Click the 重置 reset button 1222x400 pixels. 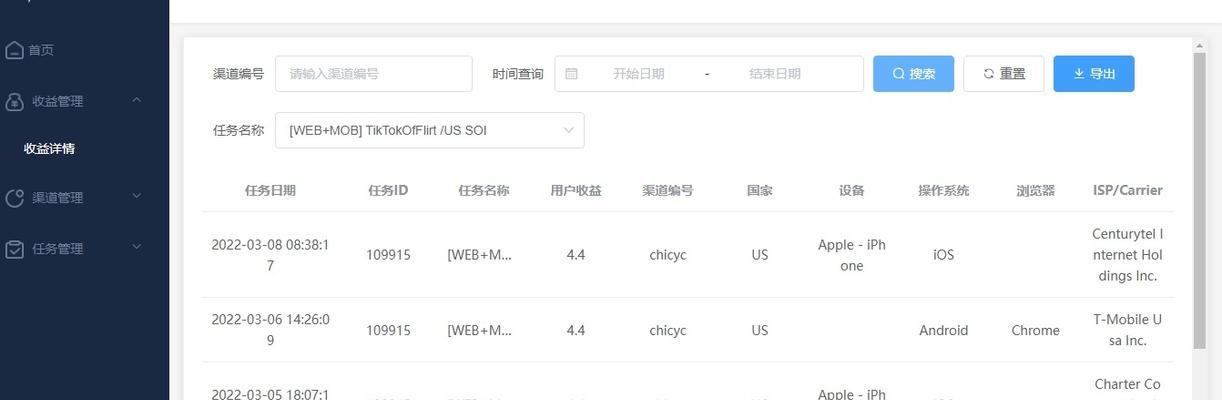[x=1004, y=74]
